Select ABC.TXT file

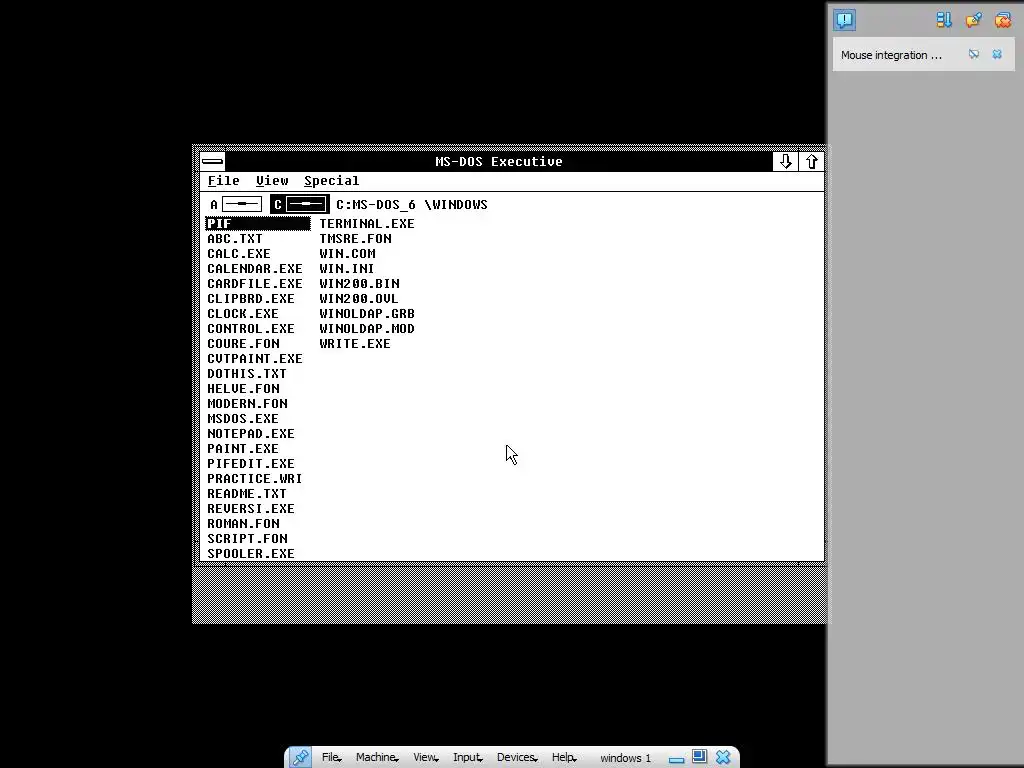pyautogui.click(x=234, y=238)
